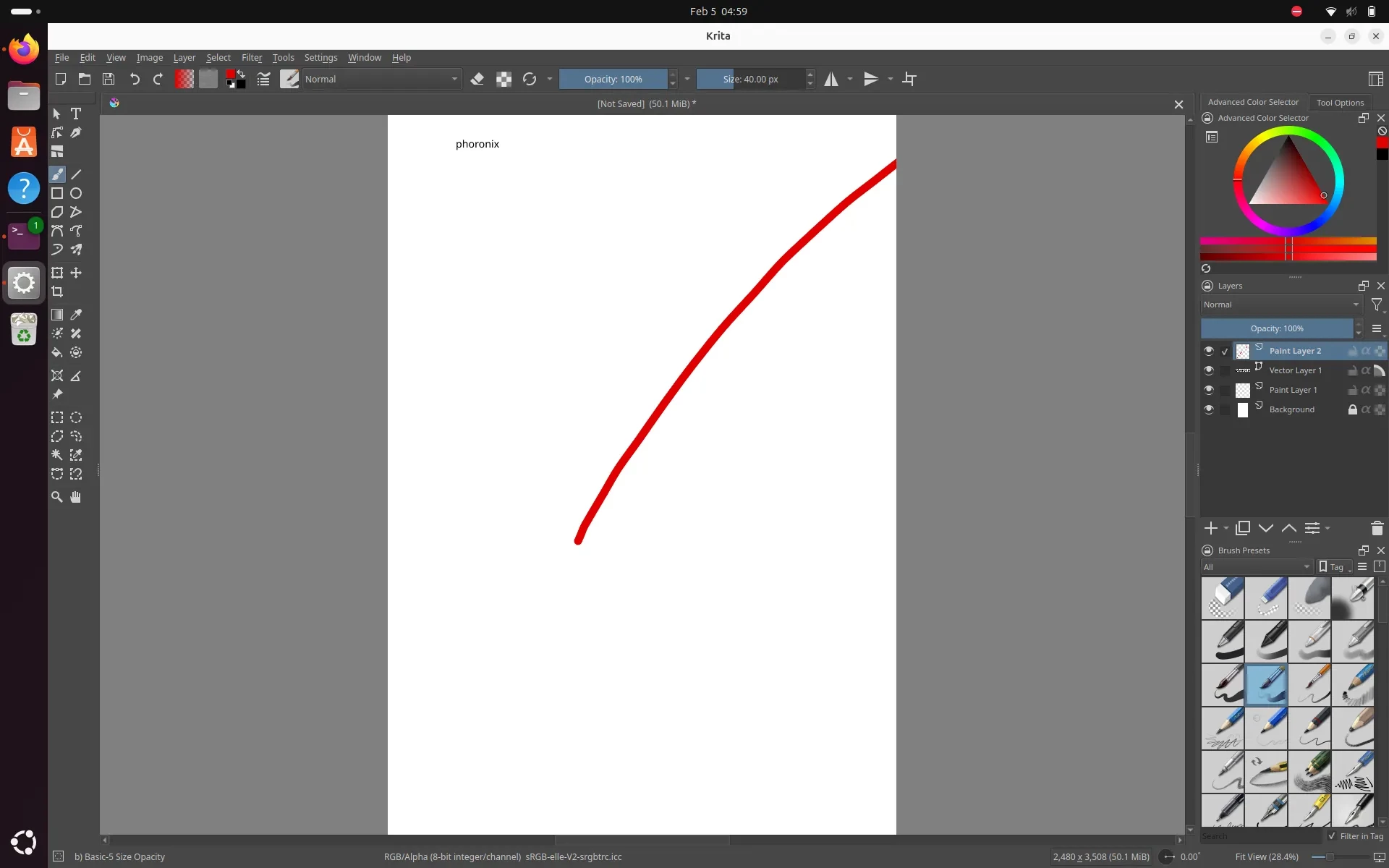Adjust the layer Opacity 100% slider

(1277, 328)
